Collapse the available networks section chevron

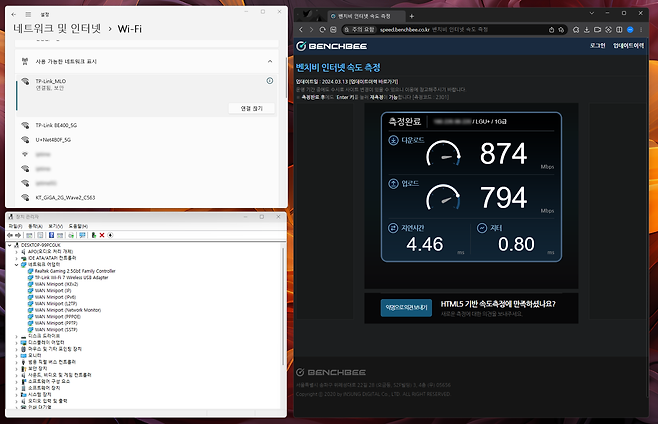[270, 62]
